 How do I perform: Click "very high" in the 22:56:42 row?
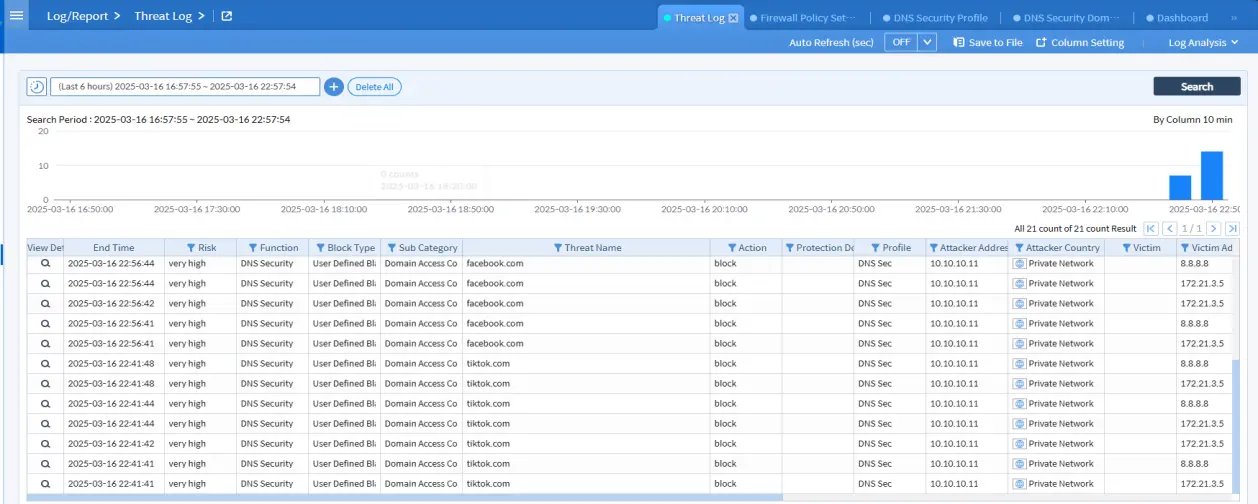click(x=187, y=304)
